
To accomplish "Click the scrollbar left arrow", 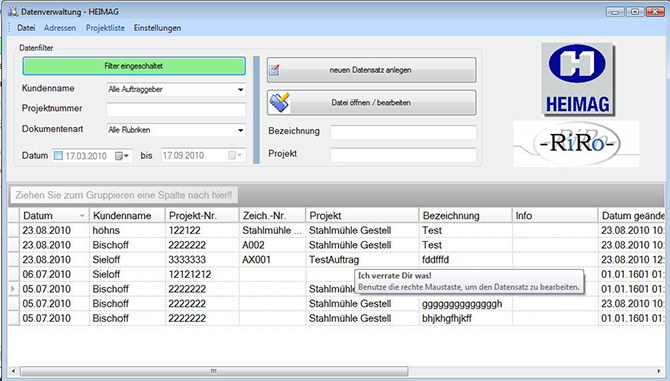I will pos(13,371).
